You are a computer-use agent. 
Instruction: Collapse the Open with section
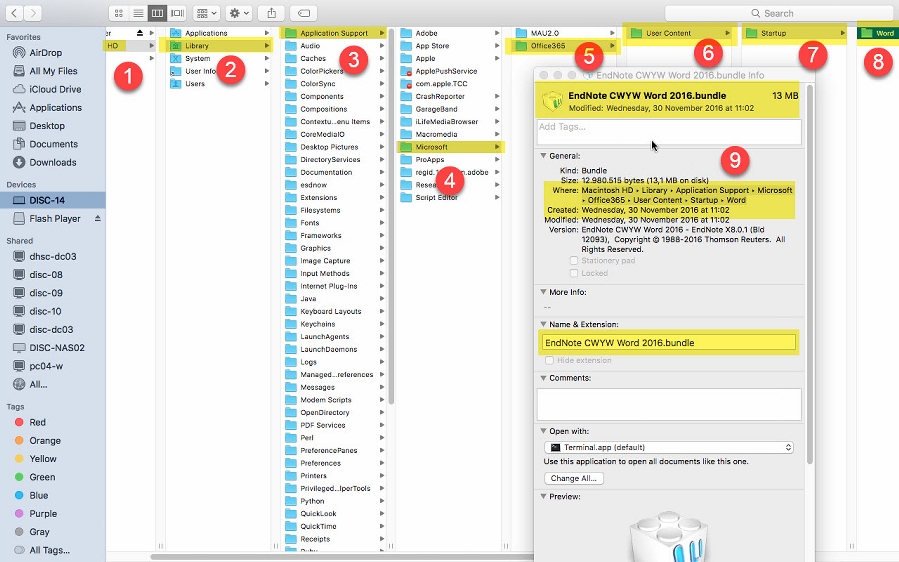(543, 431)
